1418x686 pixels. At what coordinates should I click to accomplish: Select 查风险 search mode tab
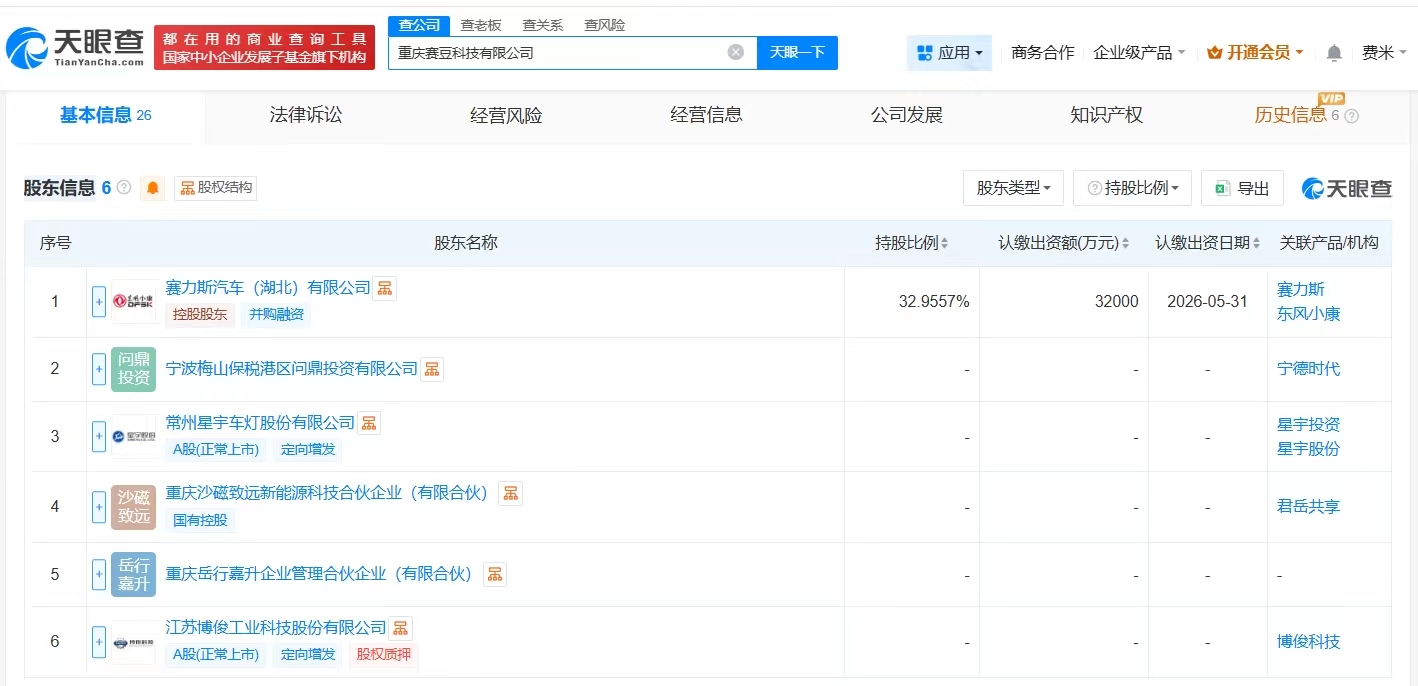click(605, 25)
